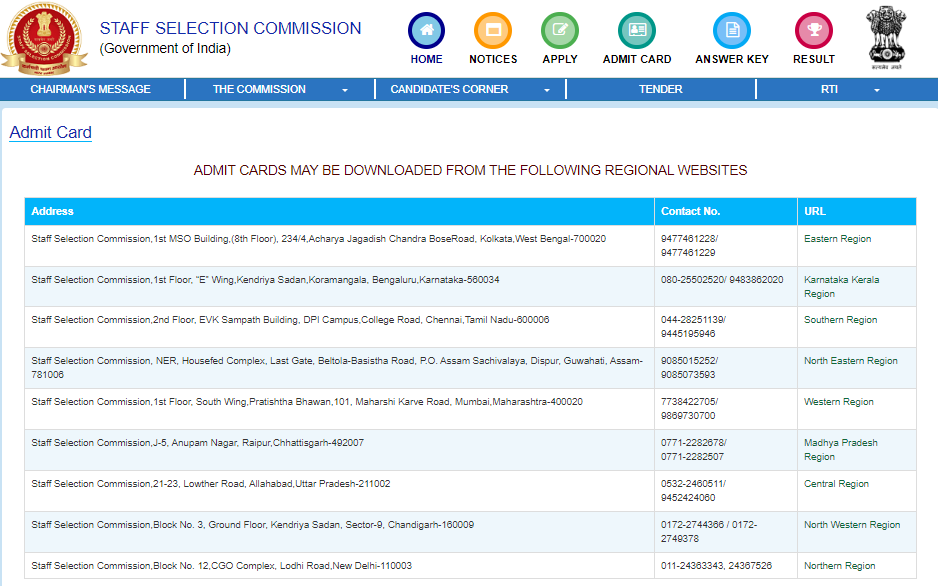
Task: Open the Result trophy icon
Action: (814, 30)
